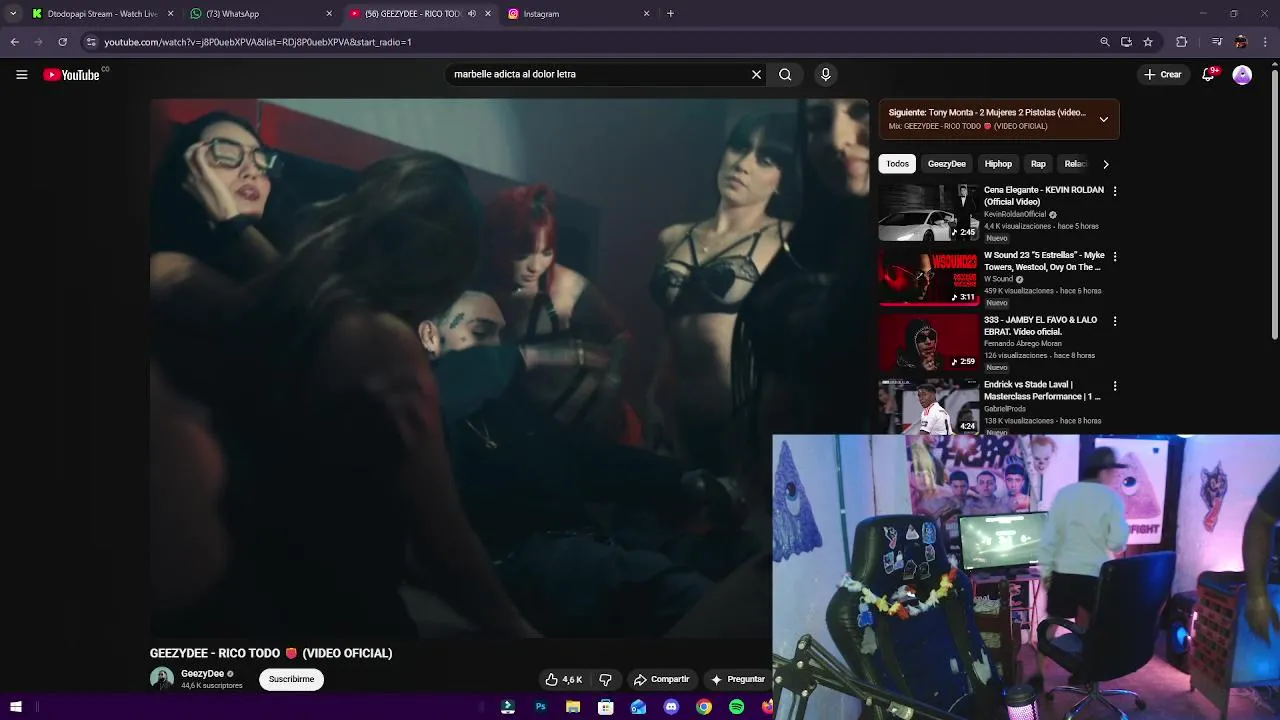
Task: Open the Windows Start button
Action: tap(16, 707)
